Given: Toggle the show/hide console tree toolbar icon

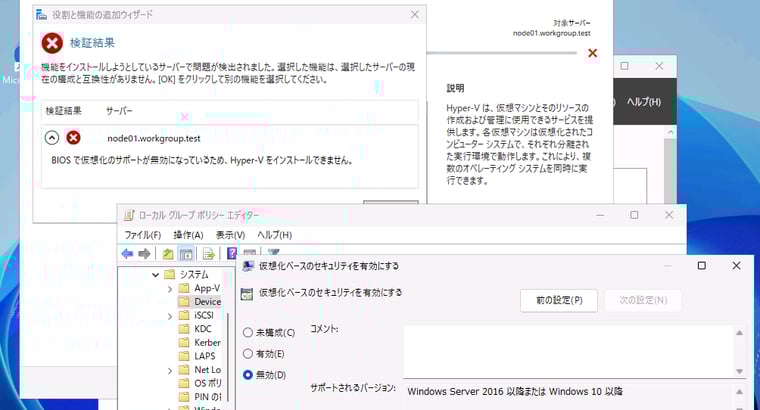Looking at the screenshot, I should pos(186,253).
